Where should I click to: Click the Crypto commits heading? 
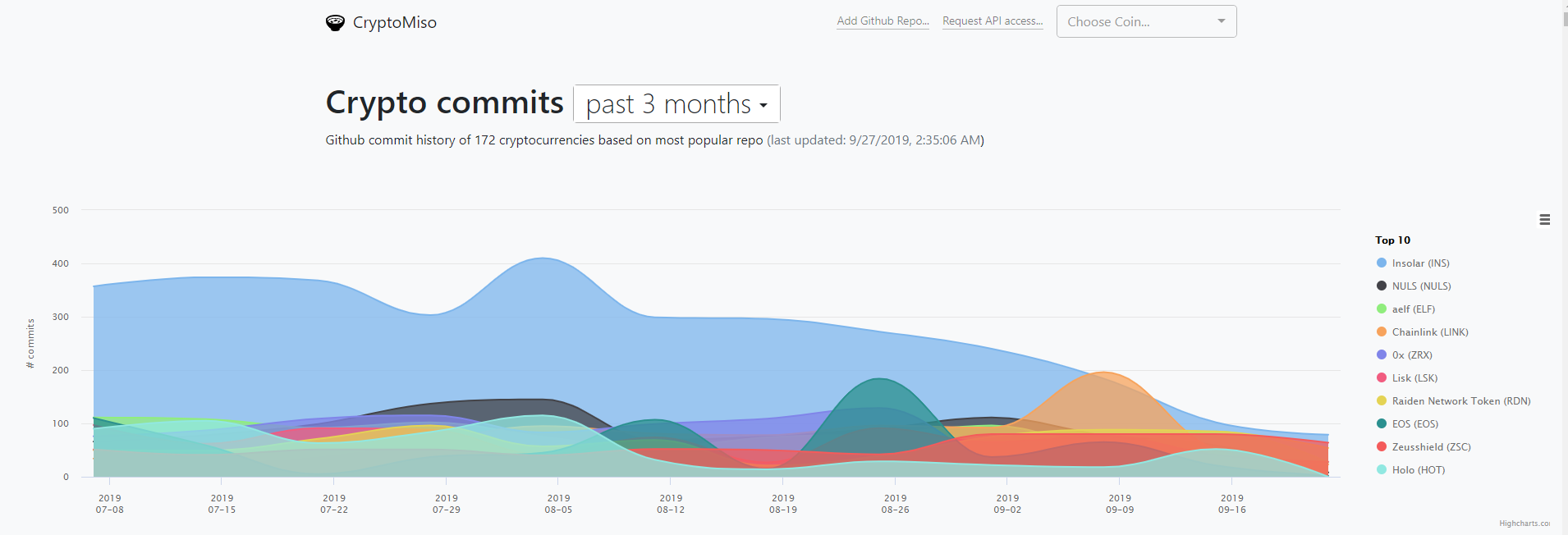[x=444, y=103]
